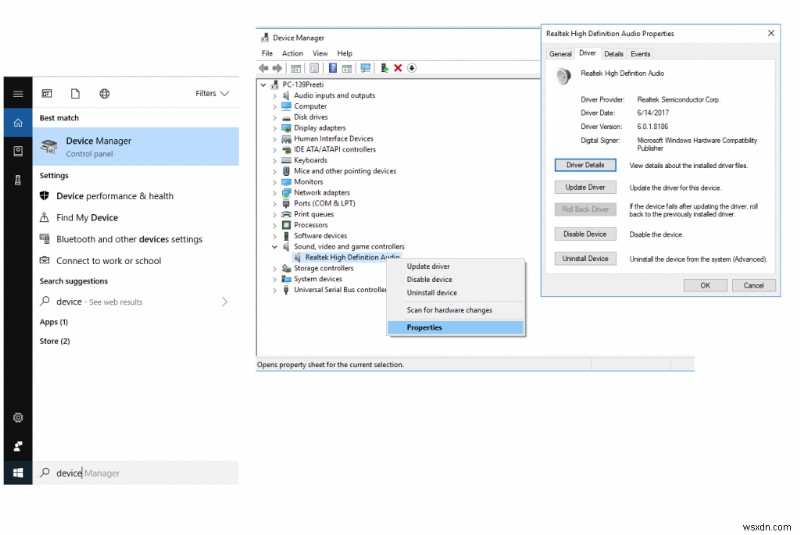The image size is (800, 535).
Task: Click Cancel in Realtek Properties dialog
Action: pos(754,285)
